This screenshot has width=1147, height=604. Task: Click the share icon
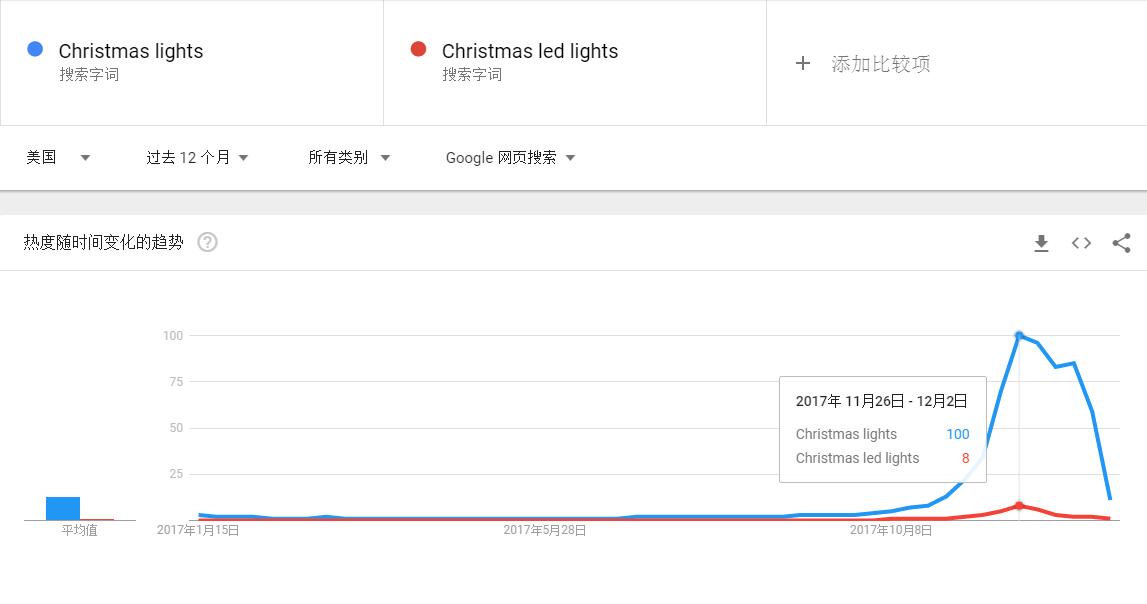(1119, 242)
